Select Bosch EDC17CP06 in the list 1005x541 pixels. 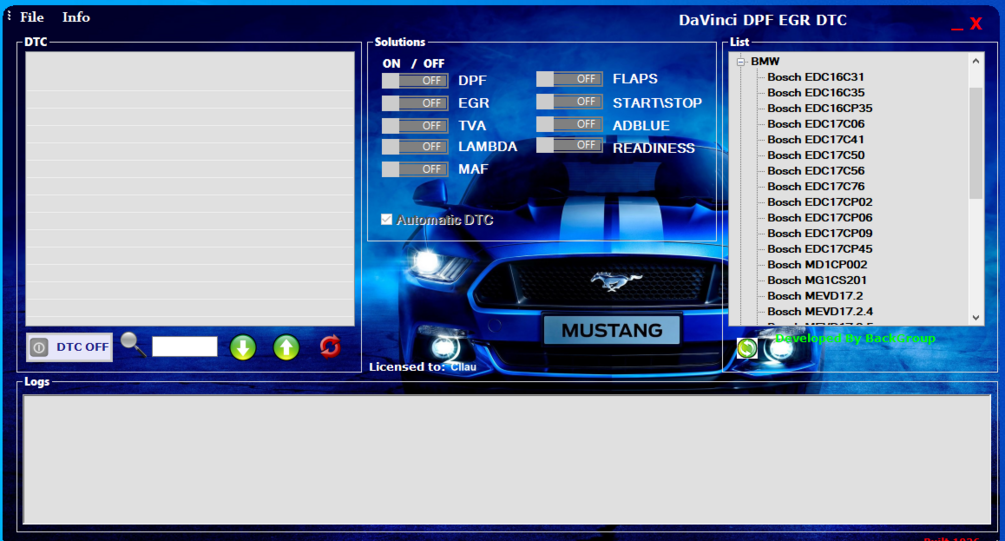coord(819,217)
